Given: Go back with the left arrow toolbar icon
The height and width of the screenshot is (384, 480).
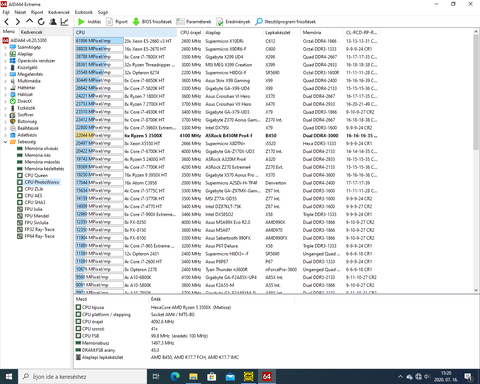Looking at the screenshot, I should coord(7,22).
